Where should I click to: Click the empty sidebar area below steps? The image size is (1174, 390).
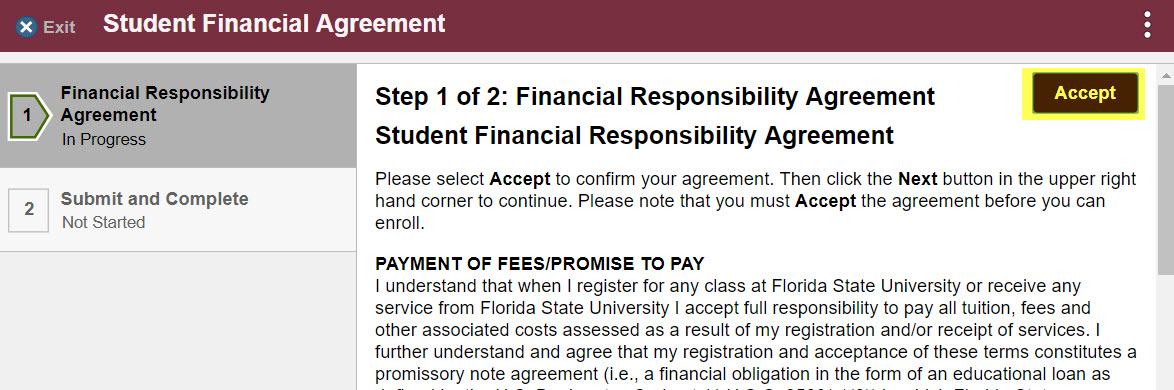[178, 320]
